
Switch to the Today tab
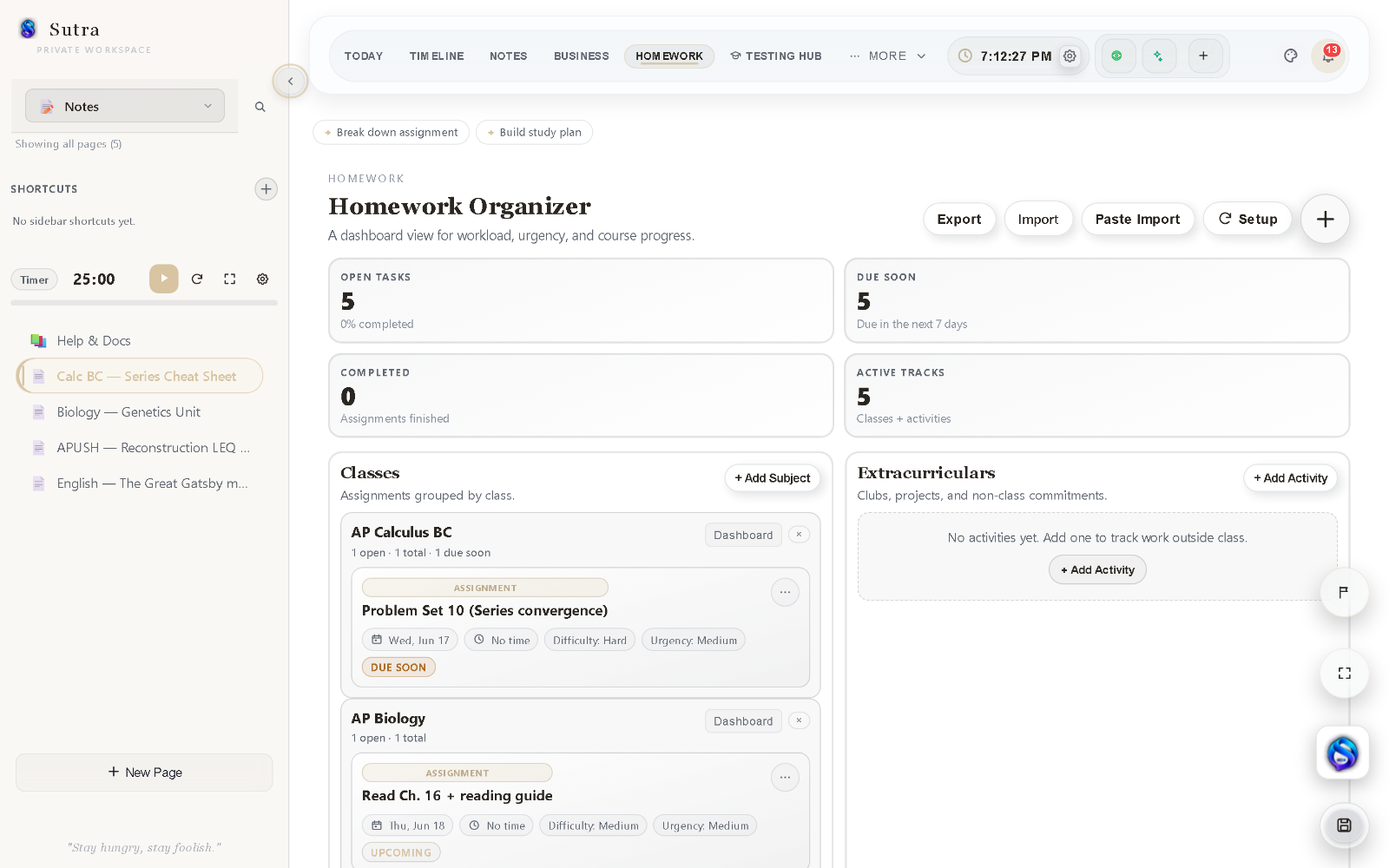[x=364, y=56]
